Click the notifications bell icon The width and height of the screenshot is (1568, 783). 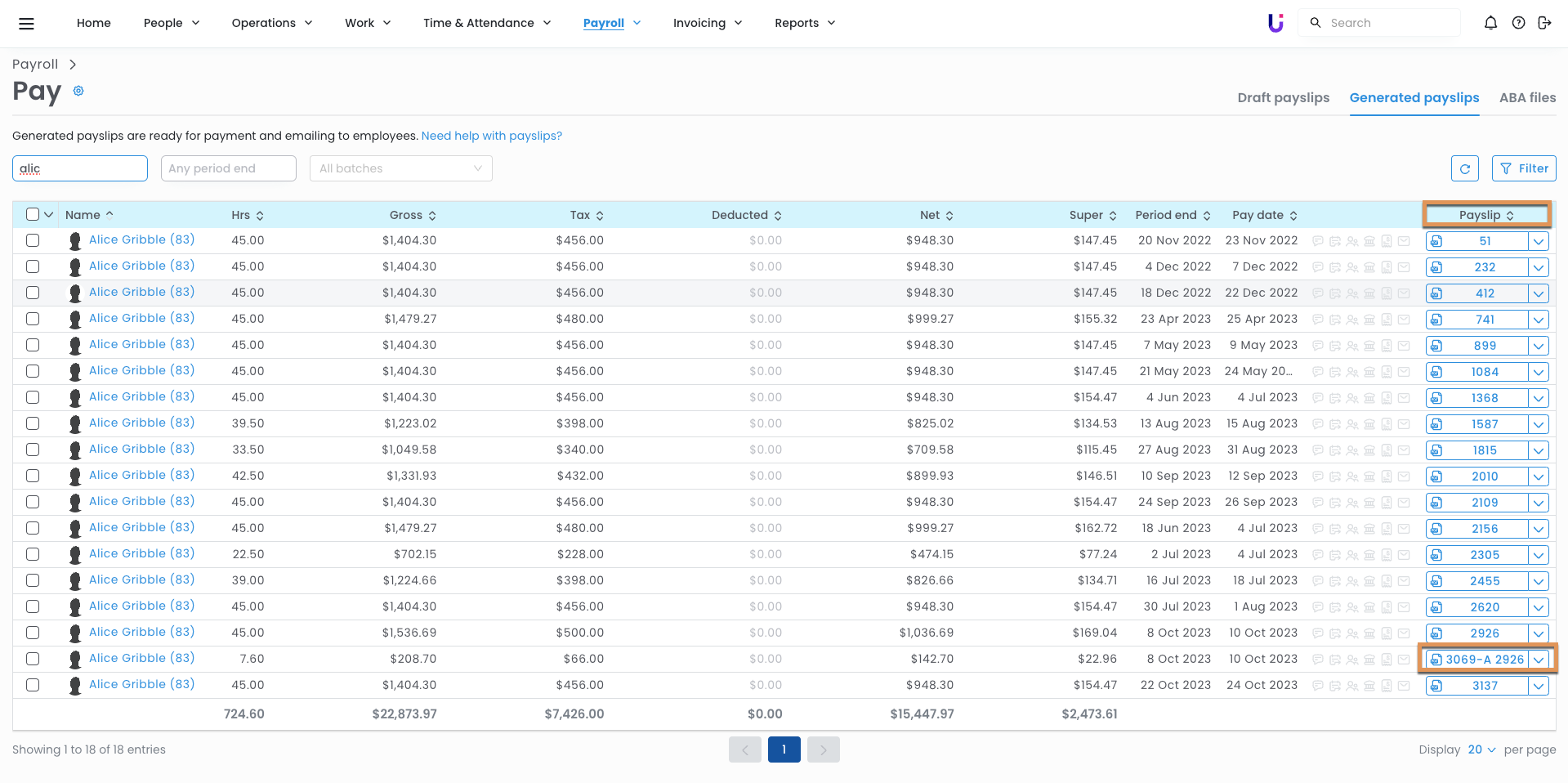coord(1490,23)
